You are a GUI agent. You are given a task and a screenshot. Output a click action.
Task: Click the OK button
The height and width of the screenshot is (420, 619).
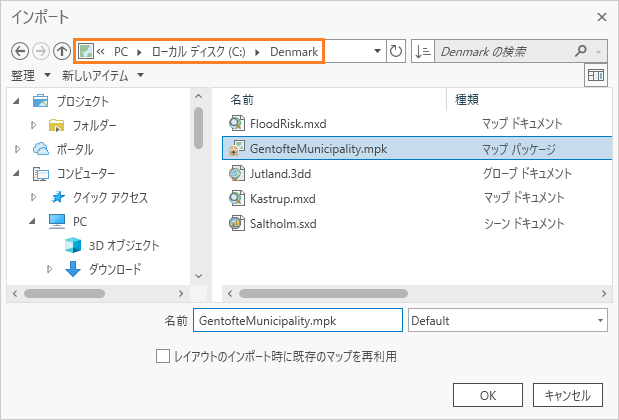pyautogui.click(x=487, y=395)
